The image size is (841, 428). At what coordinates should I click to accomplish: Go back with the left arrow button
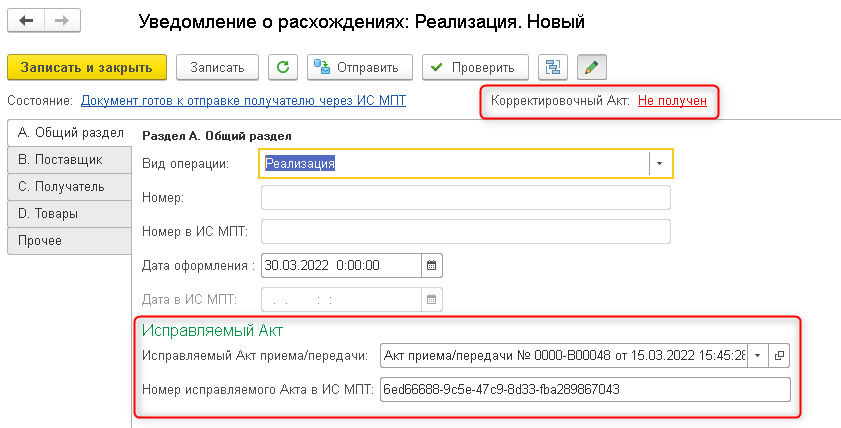point(26,21)
